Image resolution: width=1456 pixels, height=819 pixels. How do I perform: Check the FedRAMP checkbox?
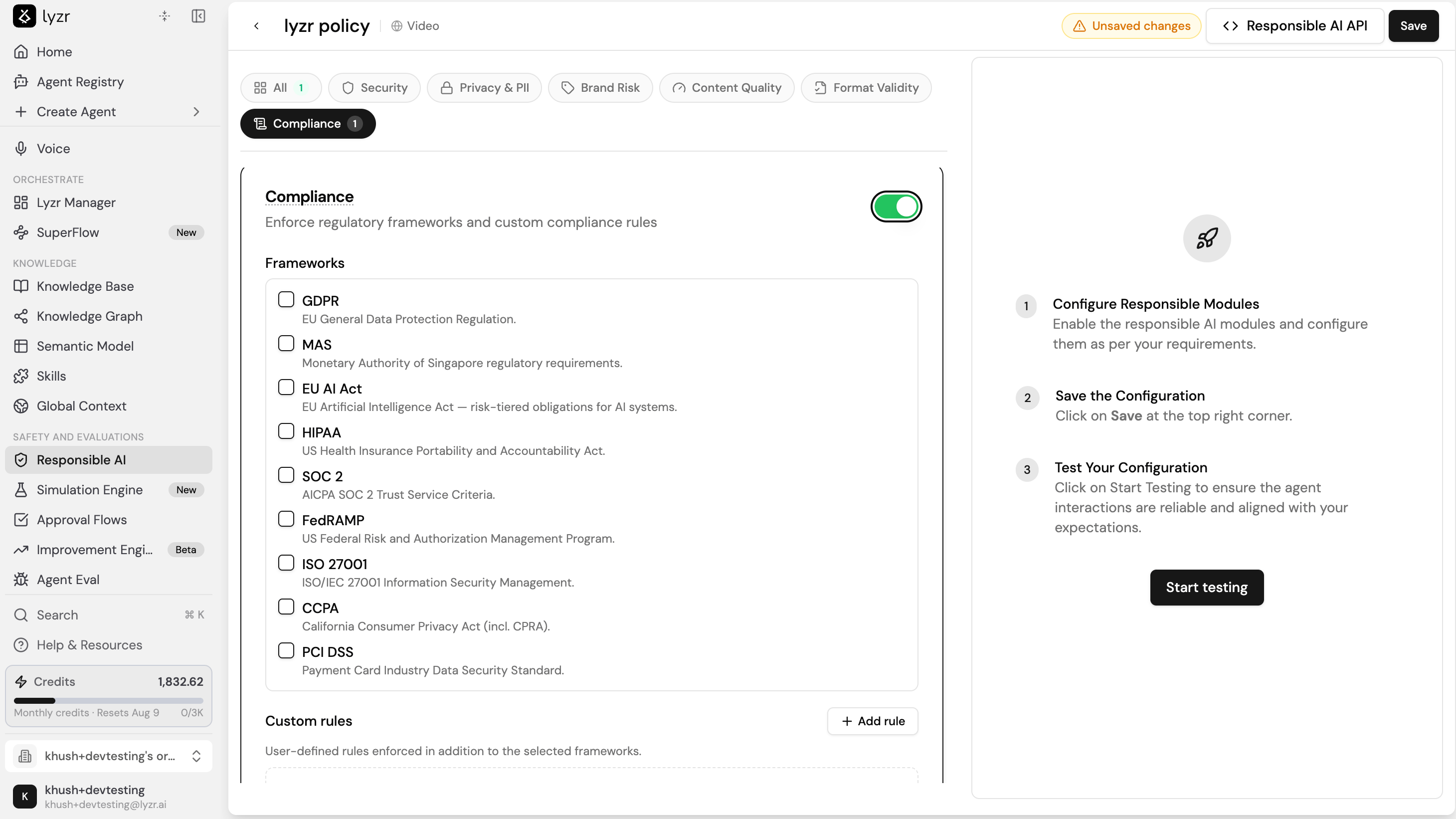click(x=286, y=519)
